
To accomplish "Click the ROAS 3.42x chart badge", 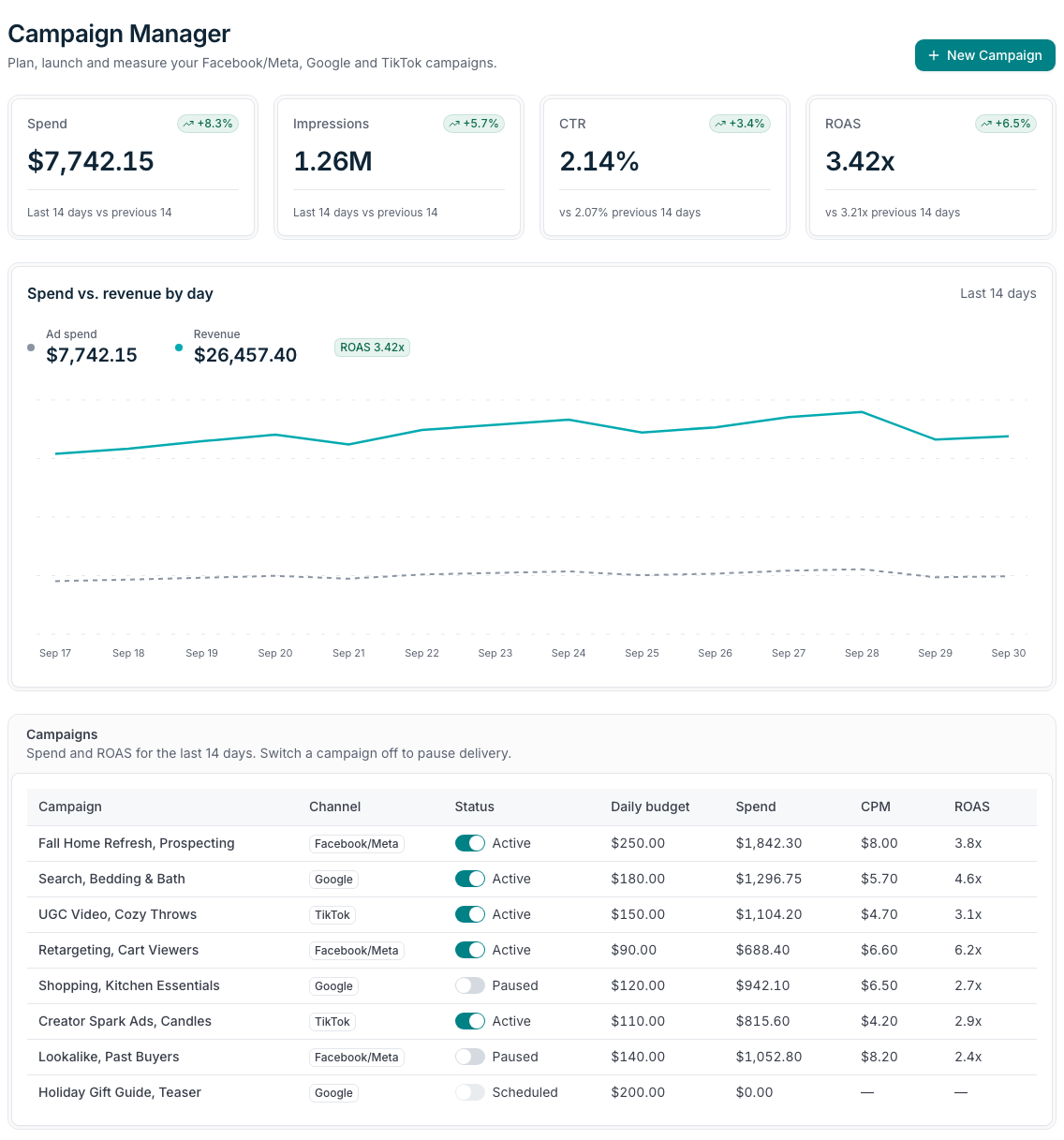I will pos(373,348).
